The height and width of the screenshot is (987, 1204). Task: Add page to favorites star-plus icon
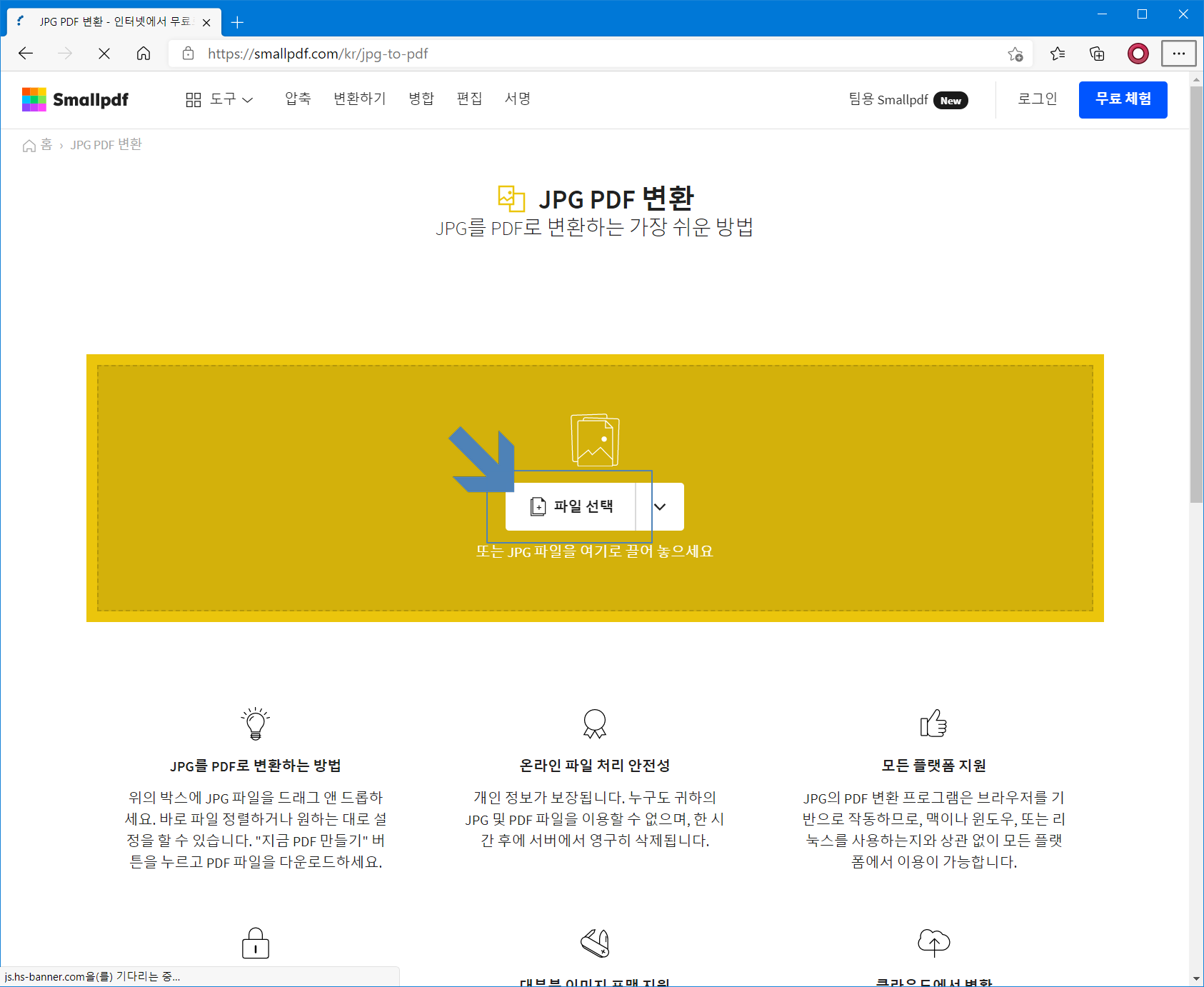(x=1015, y=54)
